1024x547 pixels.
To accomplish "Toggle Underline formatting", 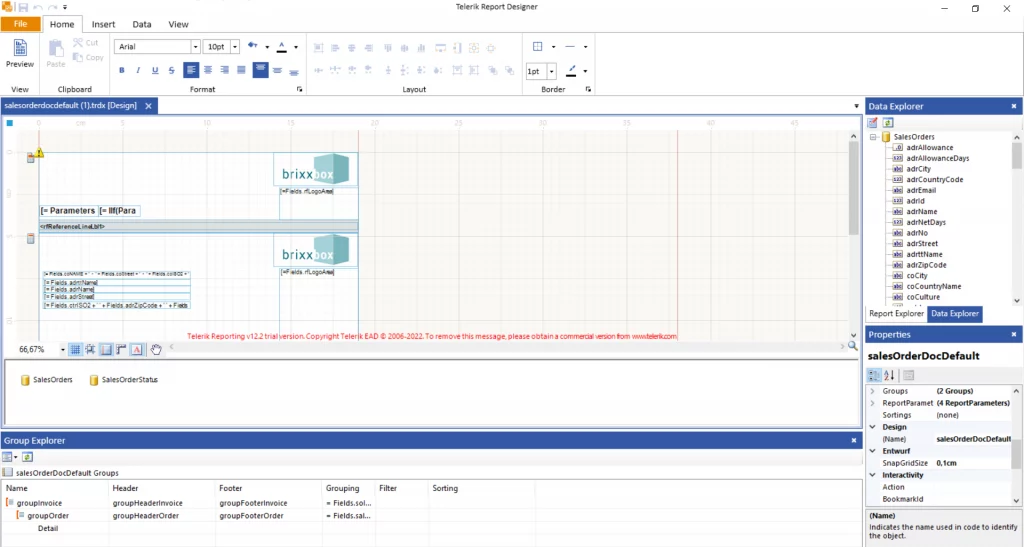I will coord(155,70).
